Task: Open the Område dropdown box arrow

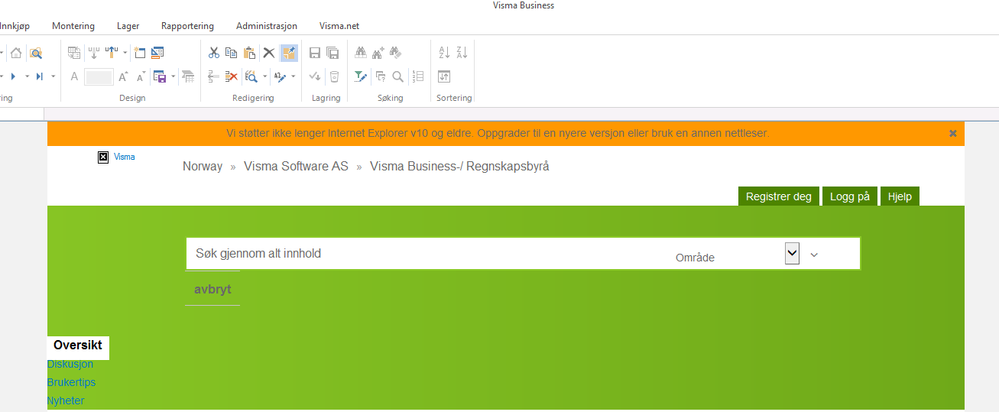Action: (792, 253)
